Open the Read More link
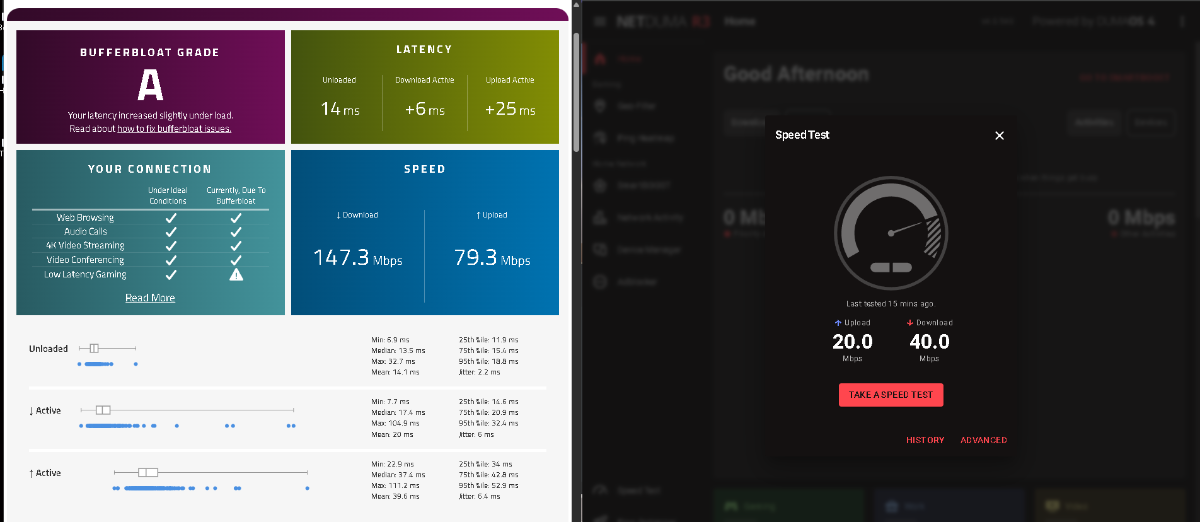 [x=150, y=298]
